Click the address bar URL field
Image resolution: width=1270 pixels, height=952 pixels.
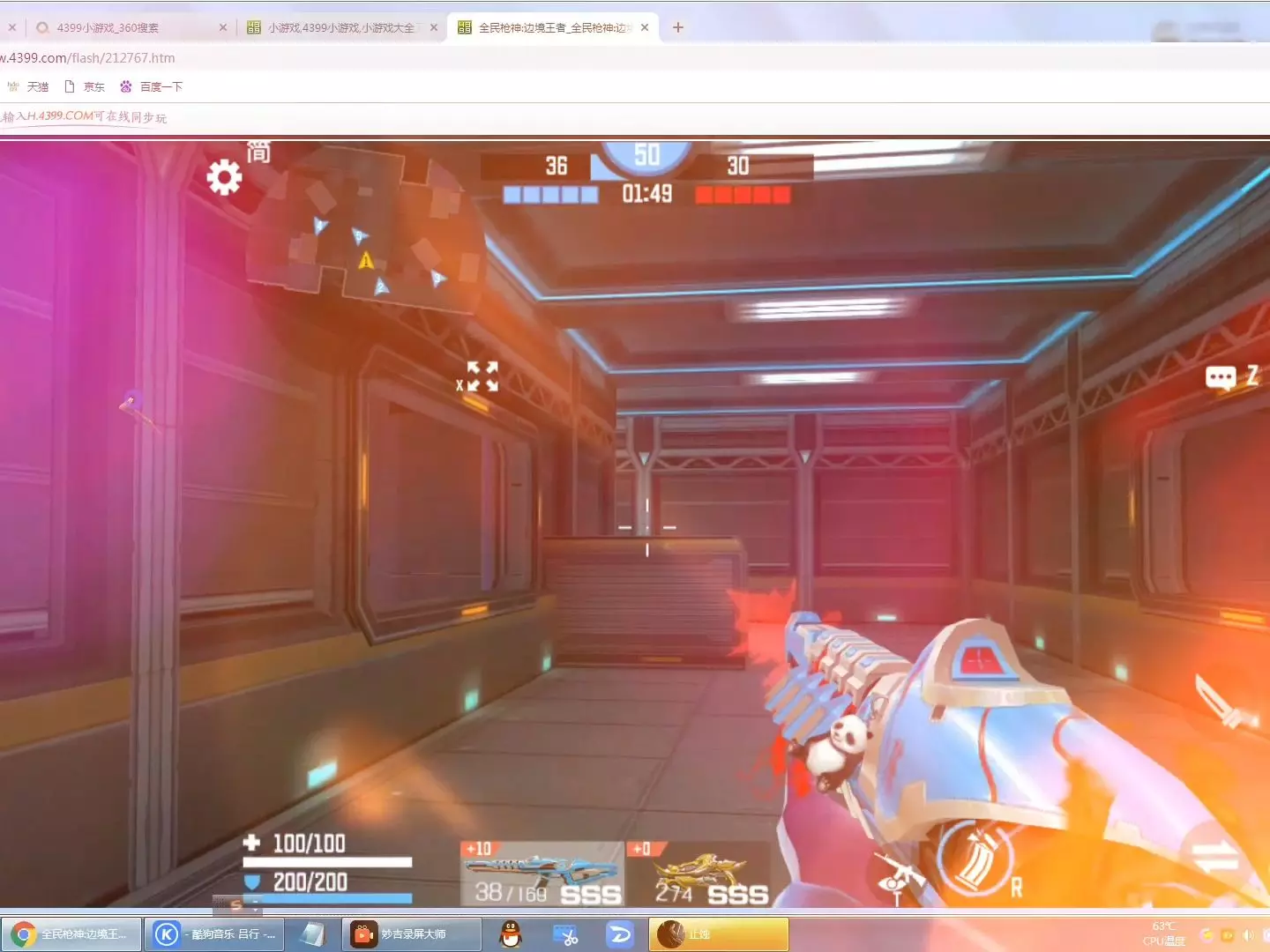[x=635, y=58]
